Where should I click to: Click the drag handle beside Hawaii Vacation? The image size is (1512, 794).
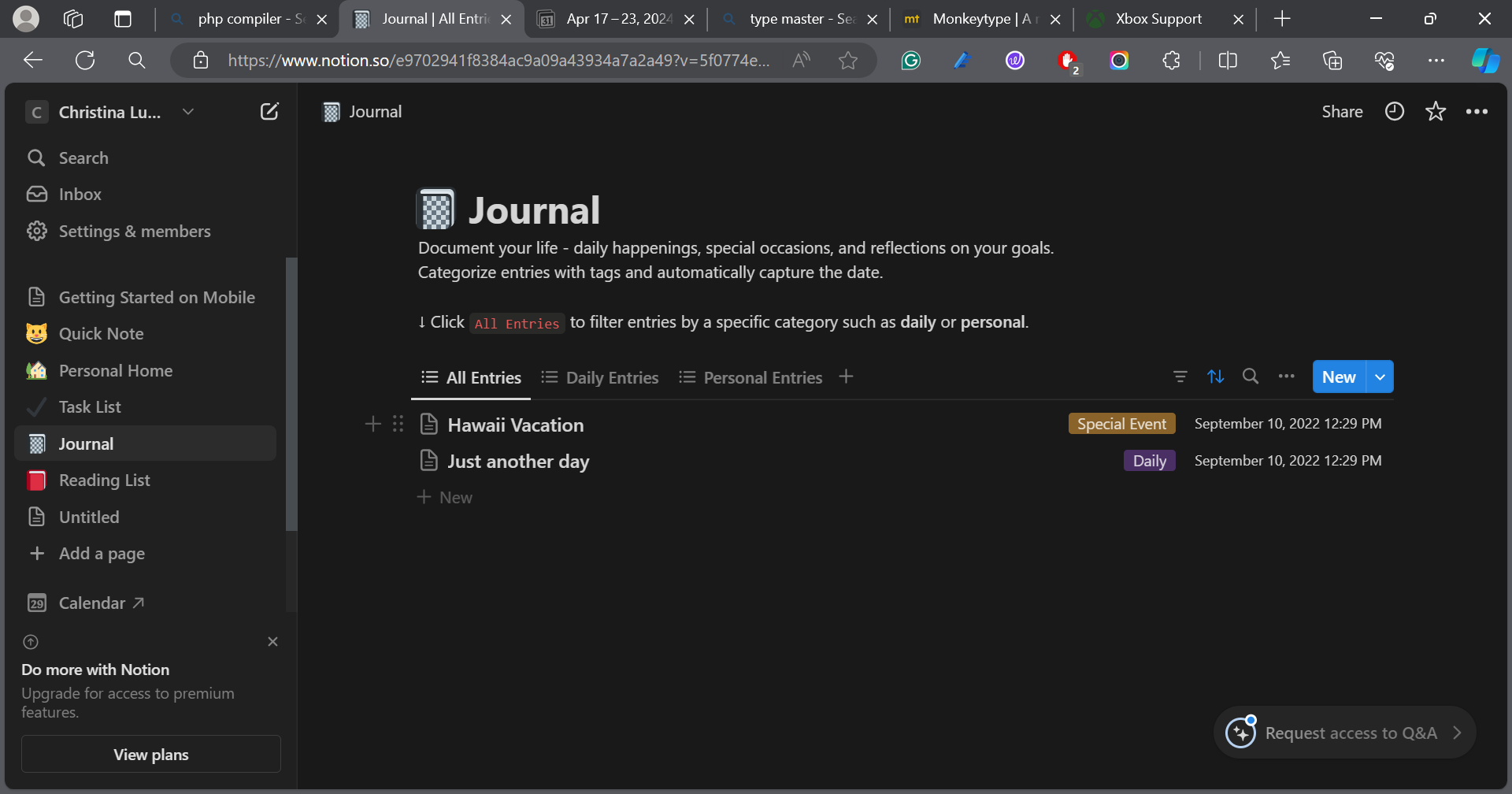398,425
